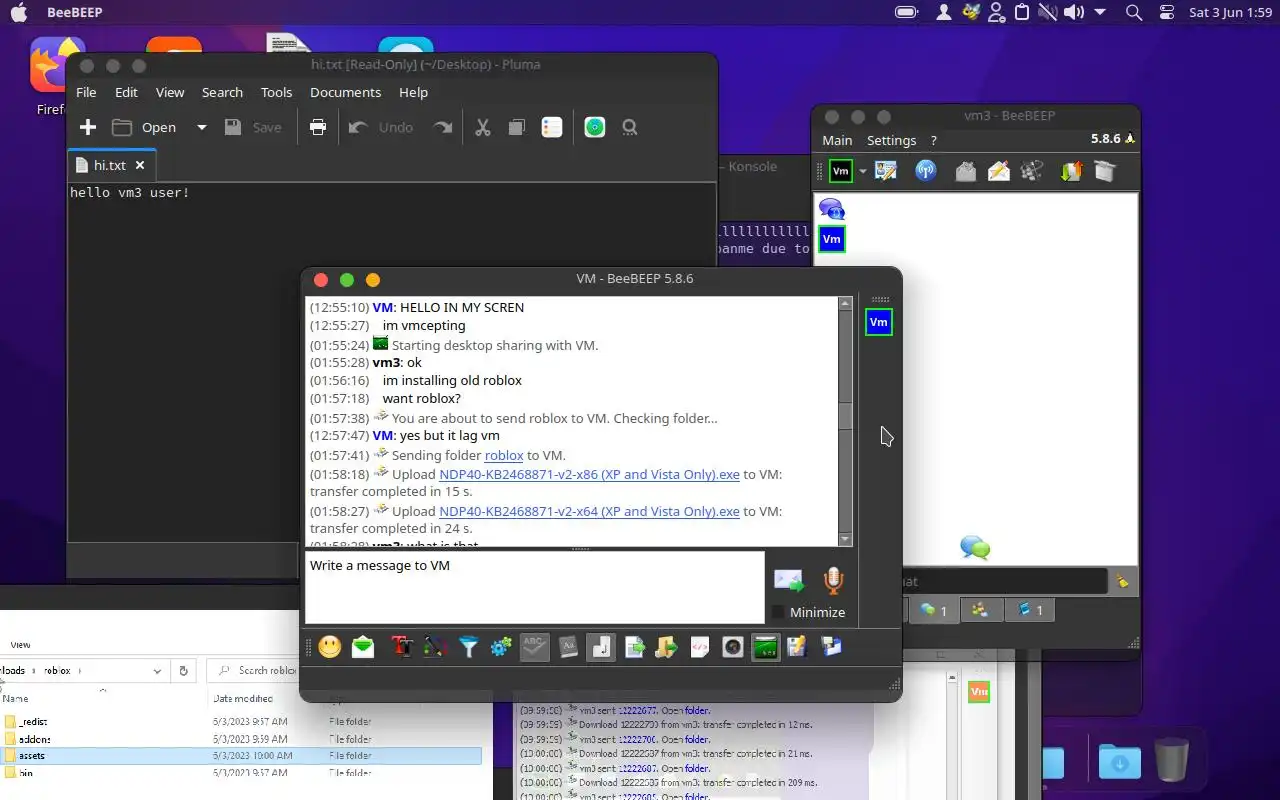Open Tools menu in Pluma

pos(276,92)
